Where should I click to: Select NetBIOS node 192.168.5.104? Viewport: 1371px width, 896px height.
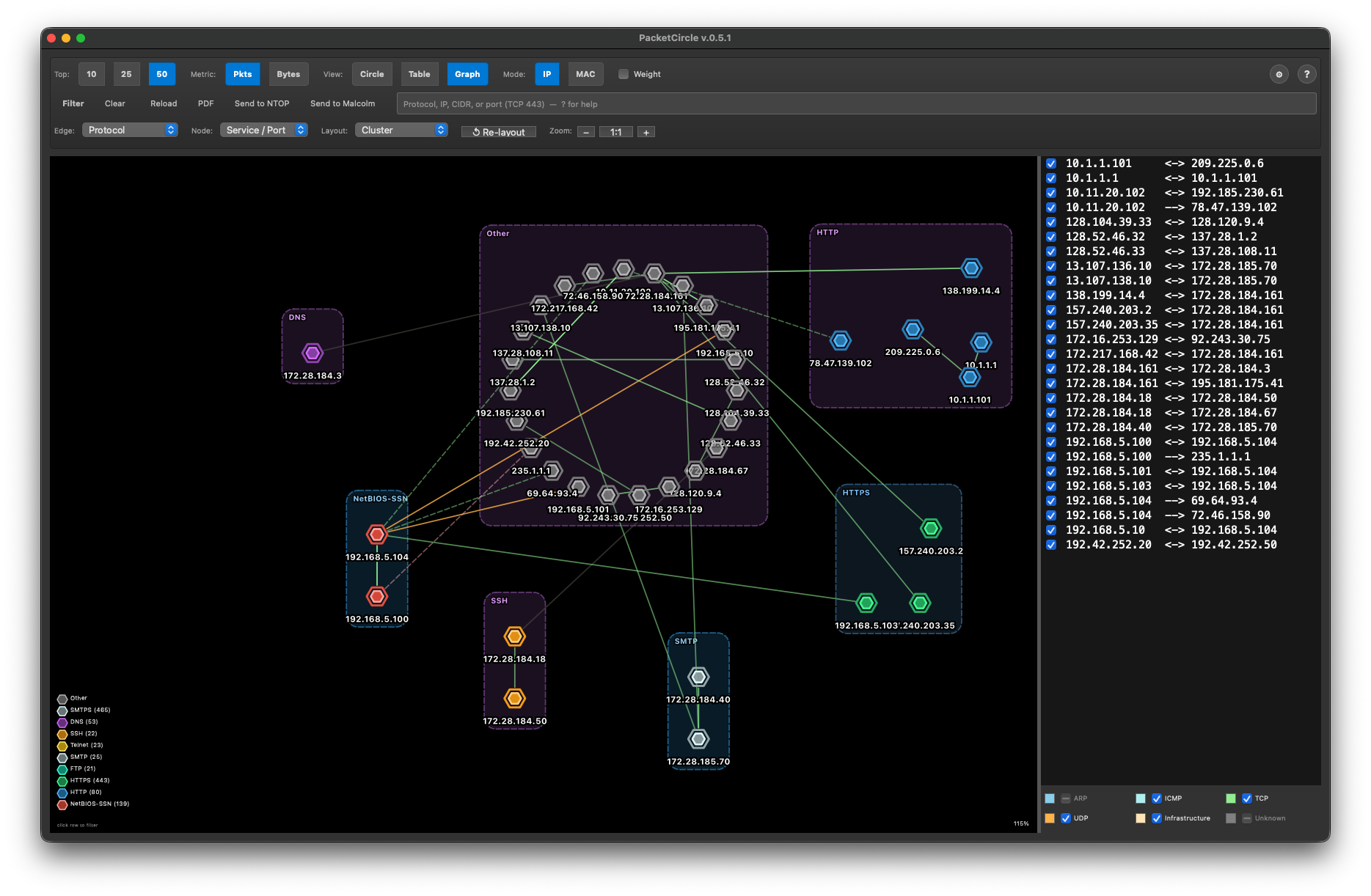377,534
